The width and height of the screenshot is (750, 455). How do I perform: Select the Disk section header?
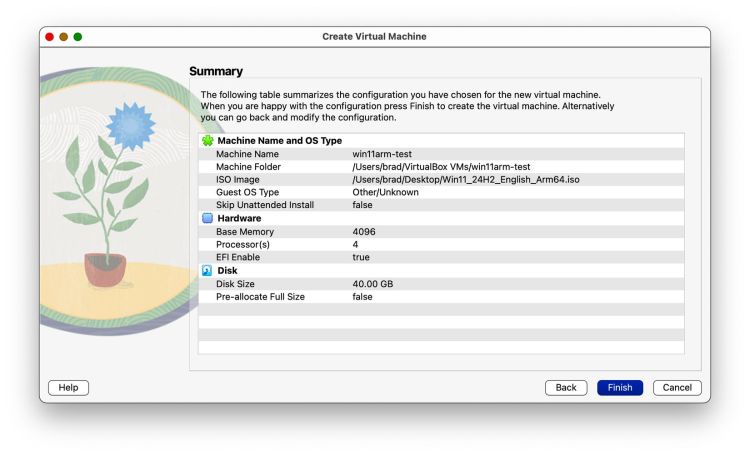click(227, 270)
